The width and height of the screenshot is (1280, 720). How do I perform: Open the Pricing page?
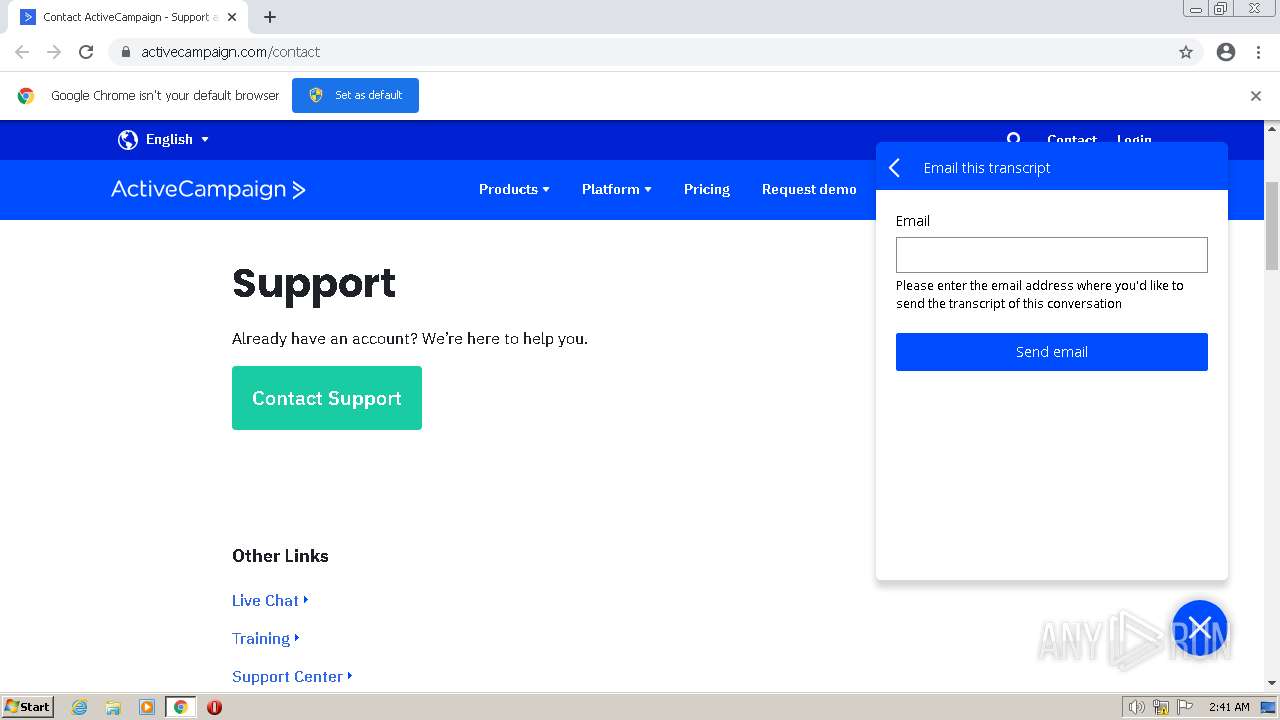[x=707, y=189]
